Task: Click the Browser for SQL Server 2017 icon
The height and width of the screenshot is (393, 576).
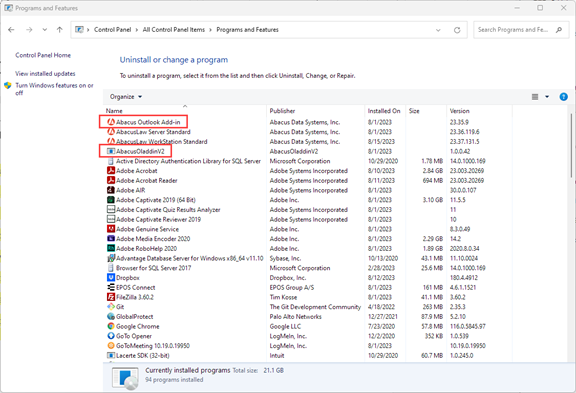Action: click(x=111, y=268)
